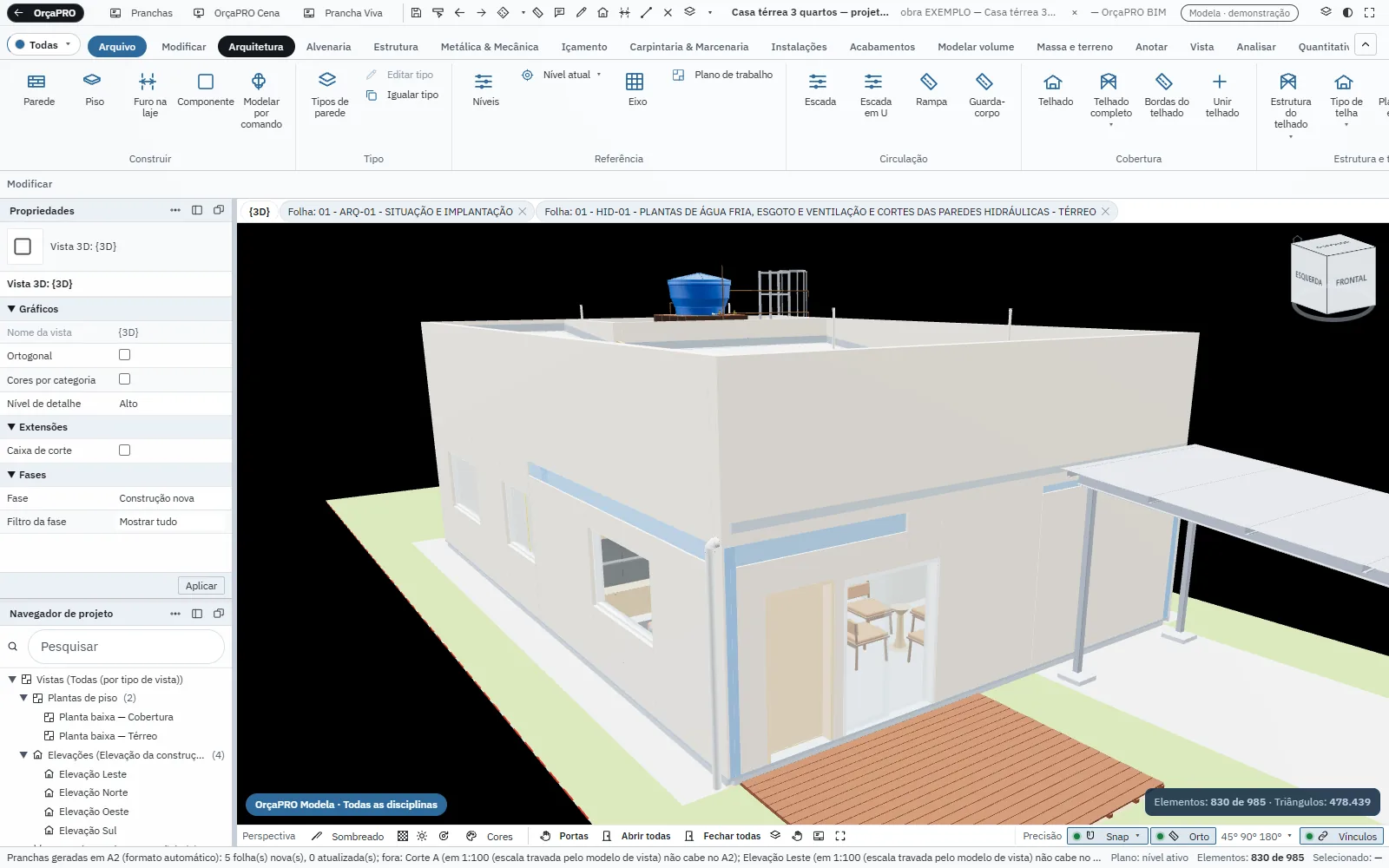
Task: Open the Nível atual dropdown
Action: coord(562,75)
